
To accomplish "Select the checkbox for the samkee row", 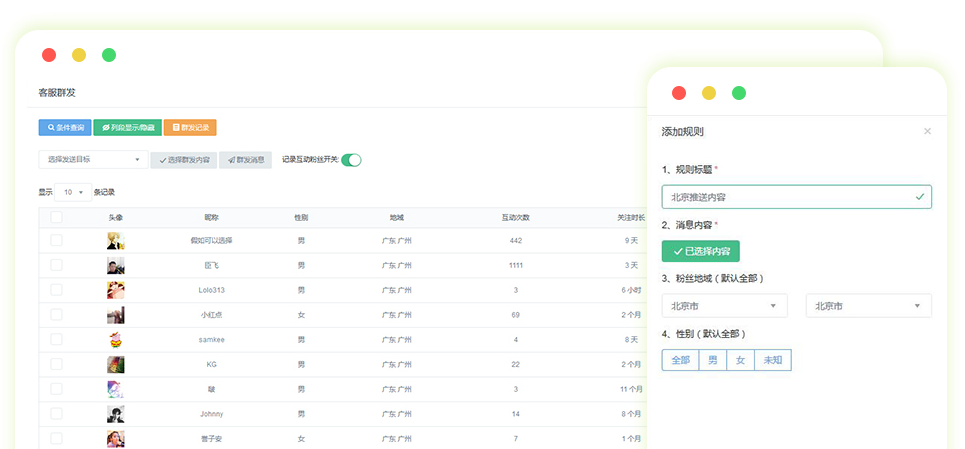I will coord(56,339).
